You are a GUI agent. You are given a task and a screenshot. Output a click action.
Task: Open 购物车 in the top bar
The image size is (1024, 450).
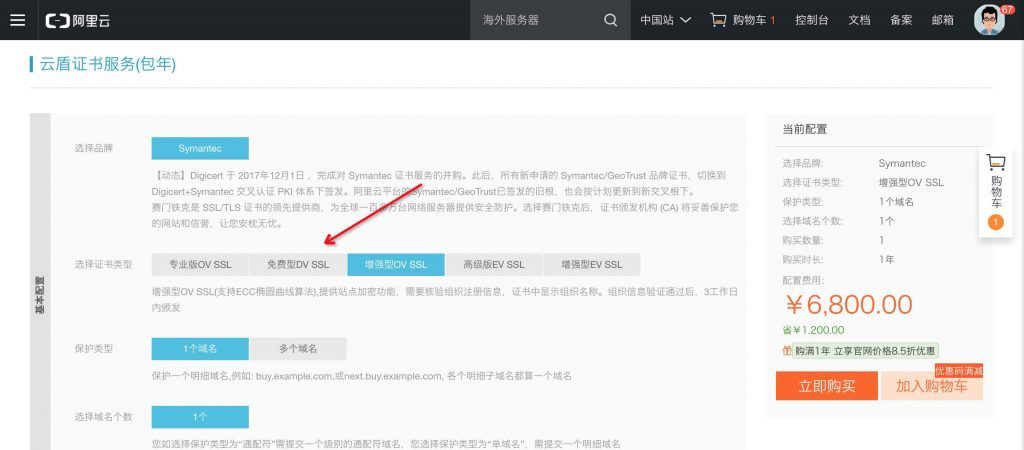tap(750, 20)
